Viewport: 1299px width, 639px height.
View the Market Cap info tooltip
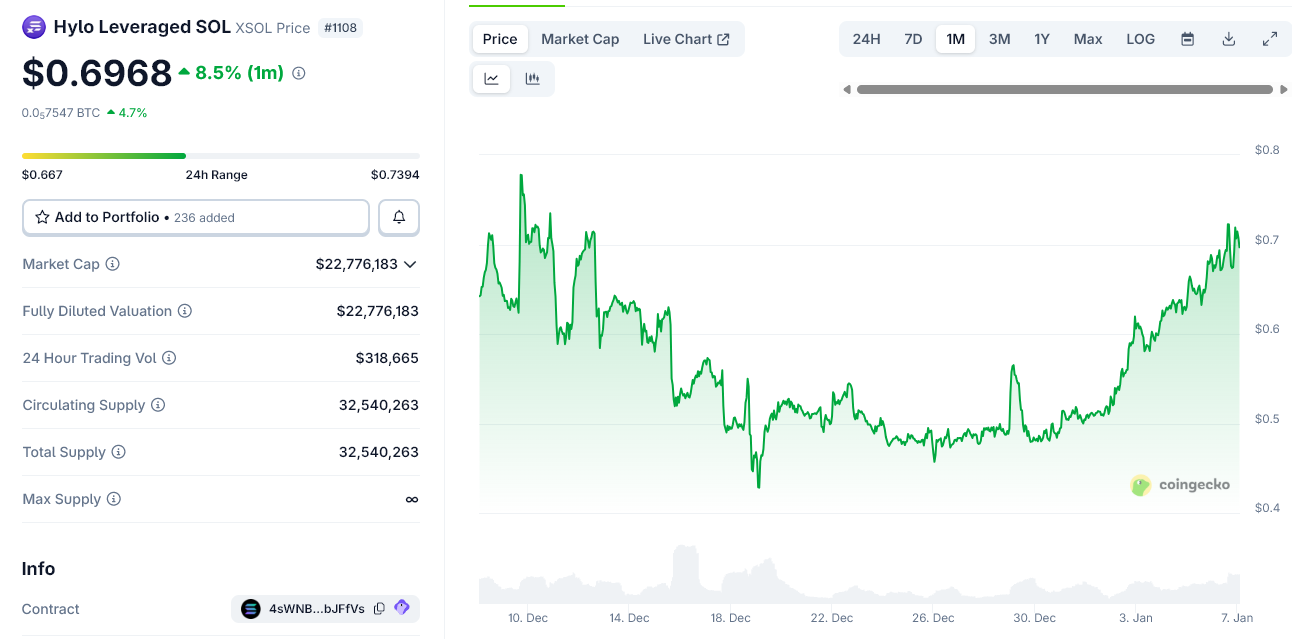110,264
